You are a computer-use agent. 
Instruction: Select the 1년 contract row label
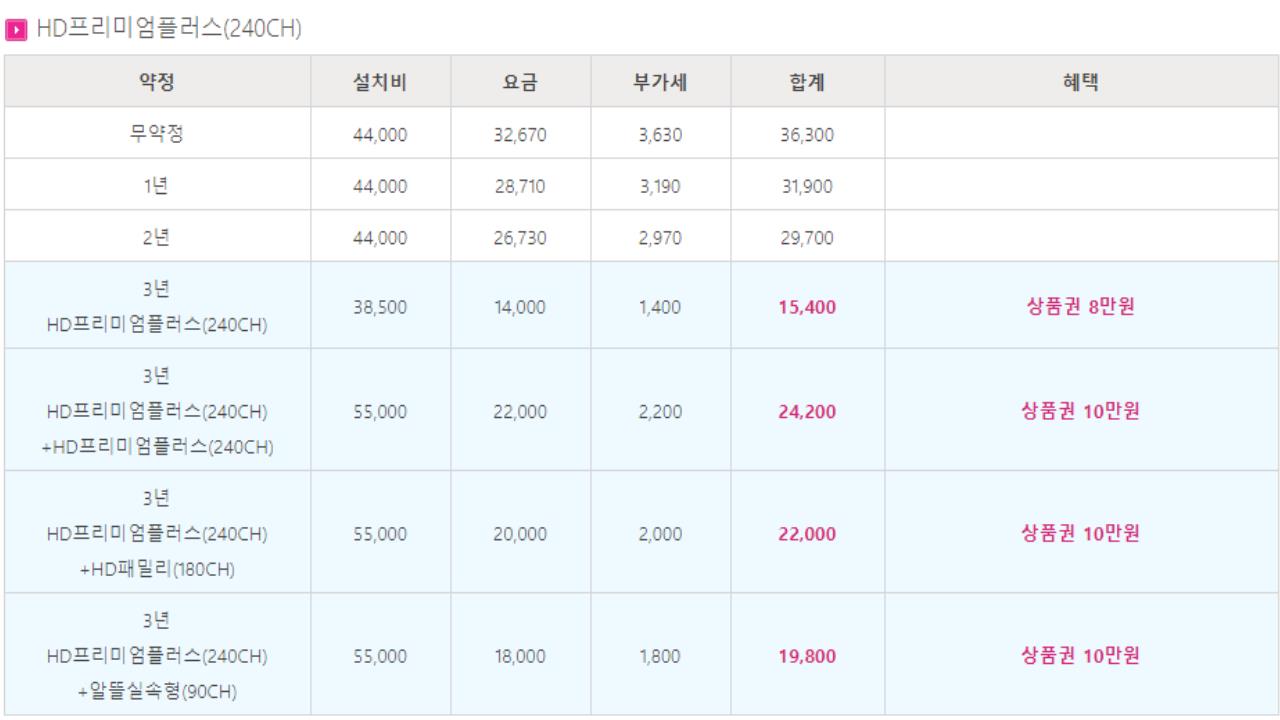point(156,185)
